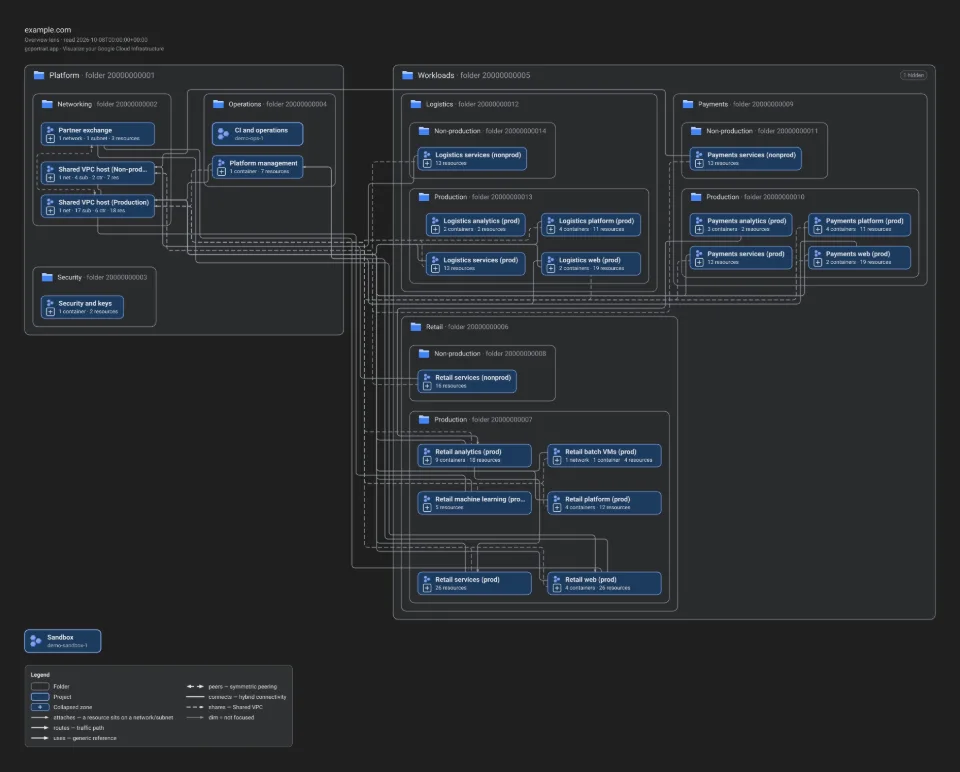Click 'dim = not focused' legend entry
The width and height of the screenshot is (960, 772).
[x=220, y=718]
